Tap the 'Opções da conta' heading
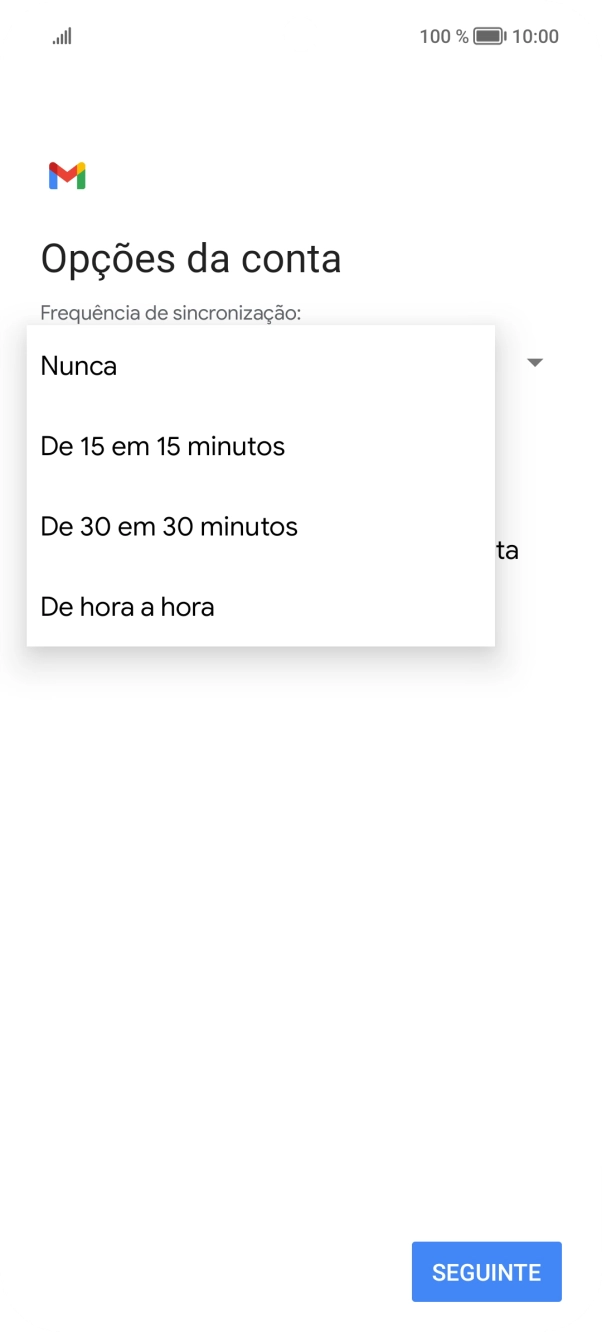The width and height of the screenshot is (602, 1332). pos(190,258)
